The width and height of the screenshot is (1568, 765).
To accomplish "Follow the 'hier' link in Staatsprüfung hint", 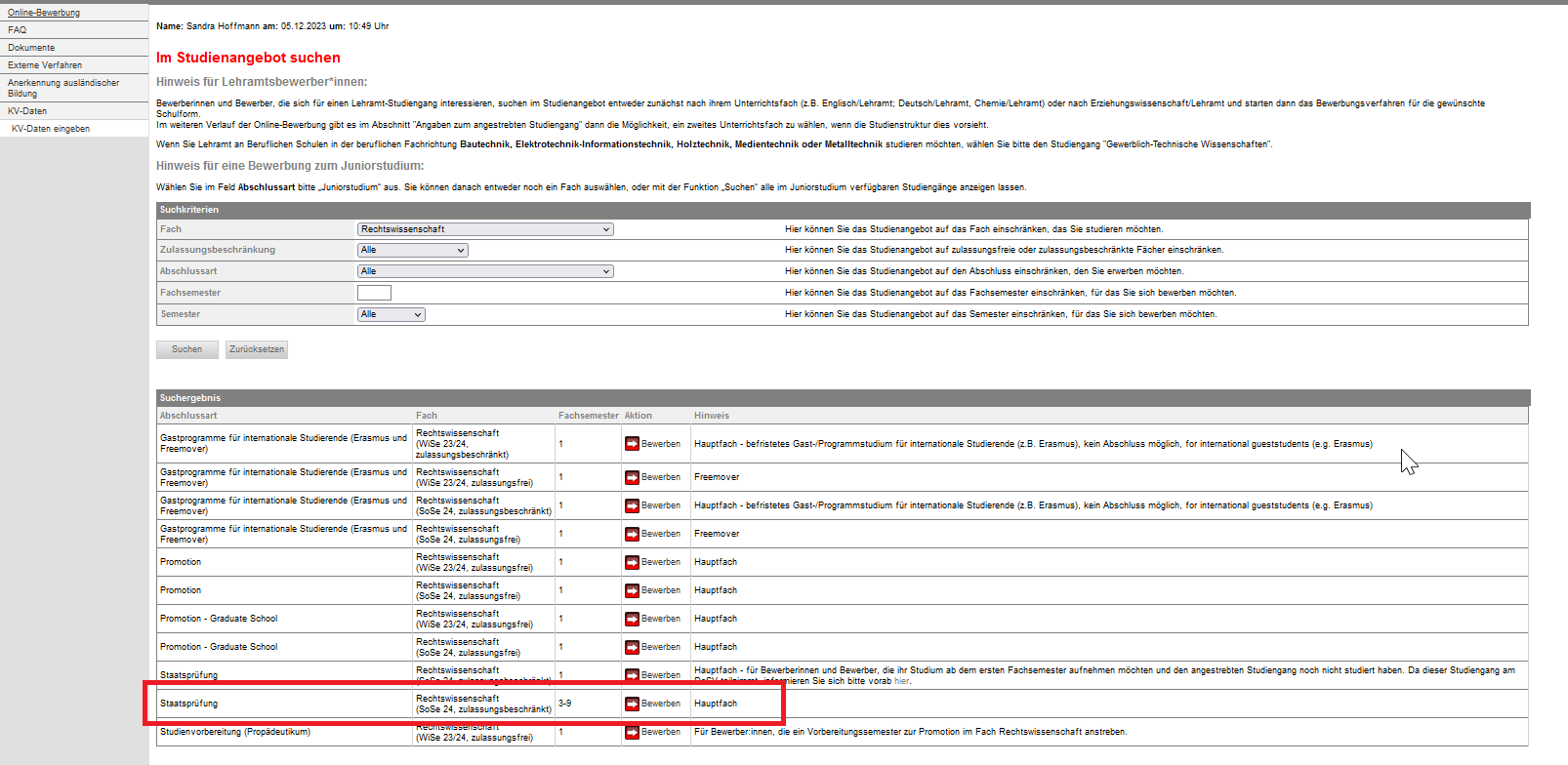I will pyautogui.click(x=901, y=681).
